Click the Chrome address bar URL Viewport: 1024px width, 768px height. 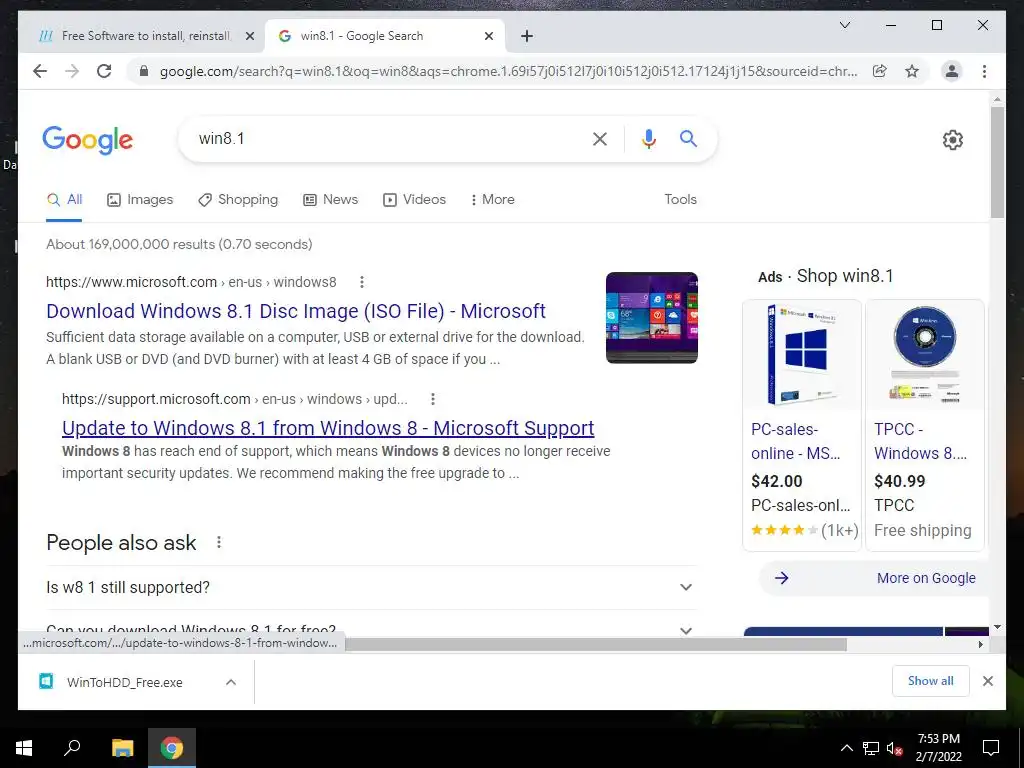508,71
